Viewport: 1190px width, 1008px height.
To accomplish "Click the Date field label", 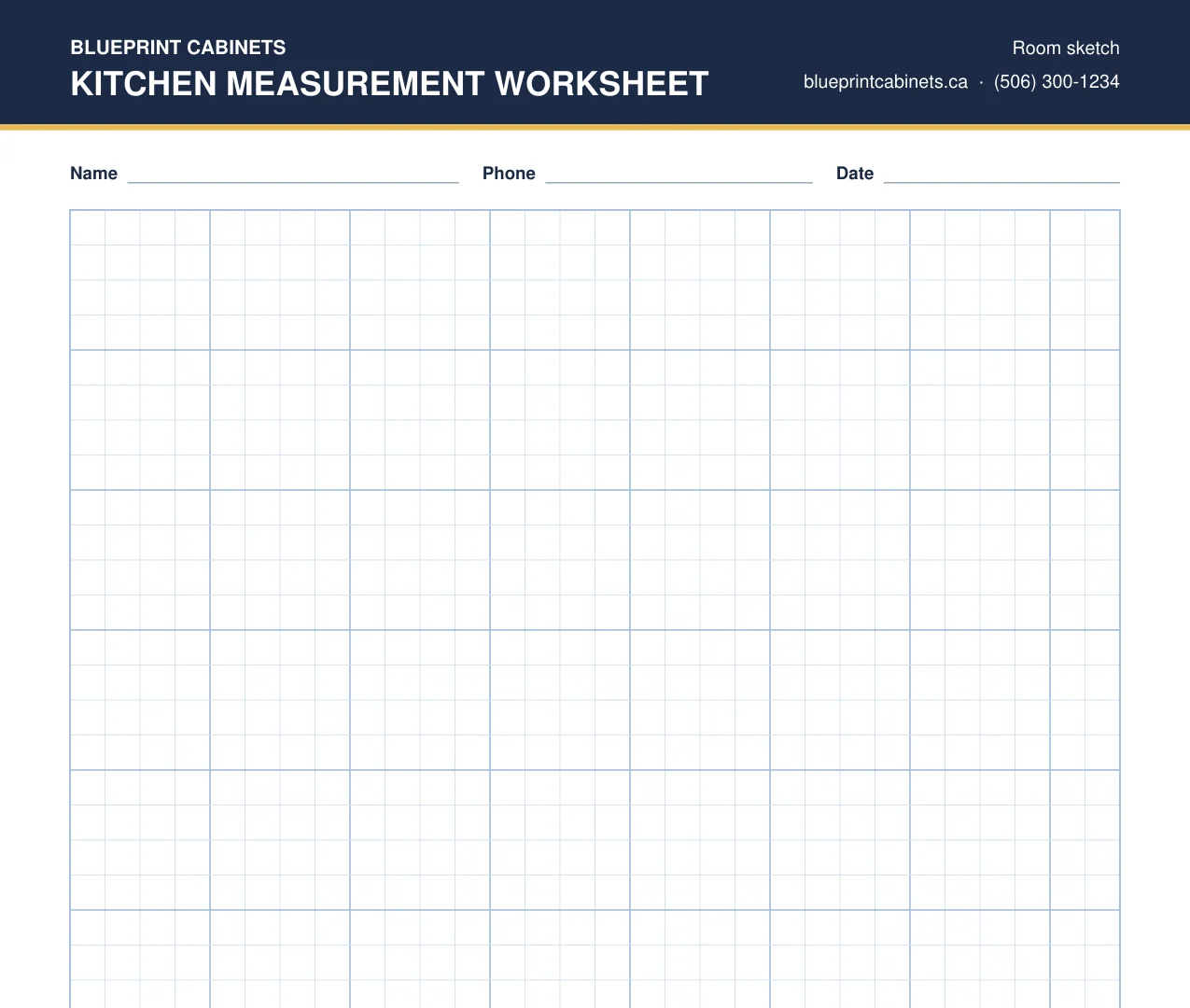I will coord(855,174).
